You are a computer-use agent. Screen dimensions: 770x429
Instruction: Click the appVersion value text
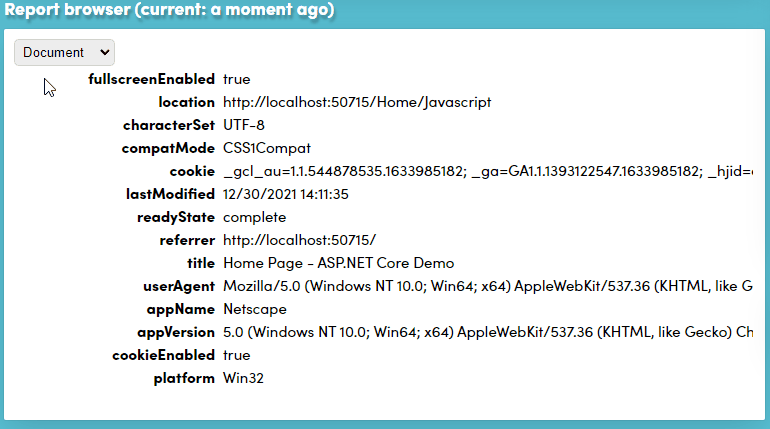(x=488, y=332)
